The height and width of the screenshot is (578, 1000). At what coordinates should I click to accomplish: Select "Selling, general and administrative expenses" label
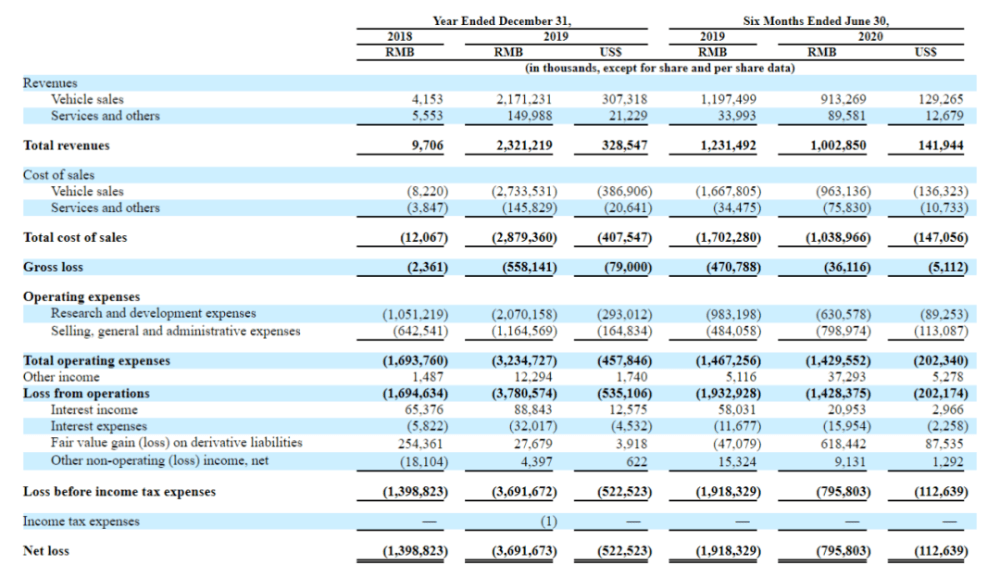tap(175, 331)
